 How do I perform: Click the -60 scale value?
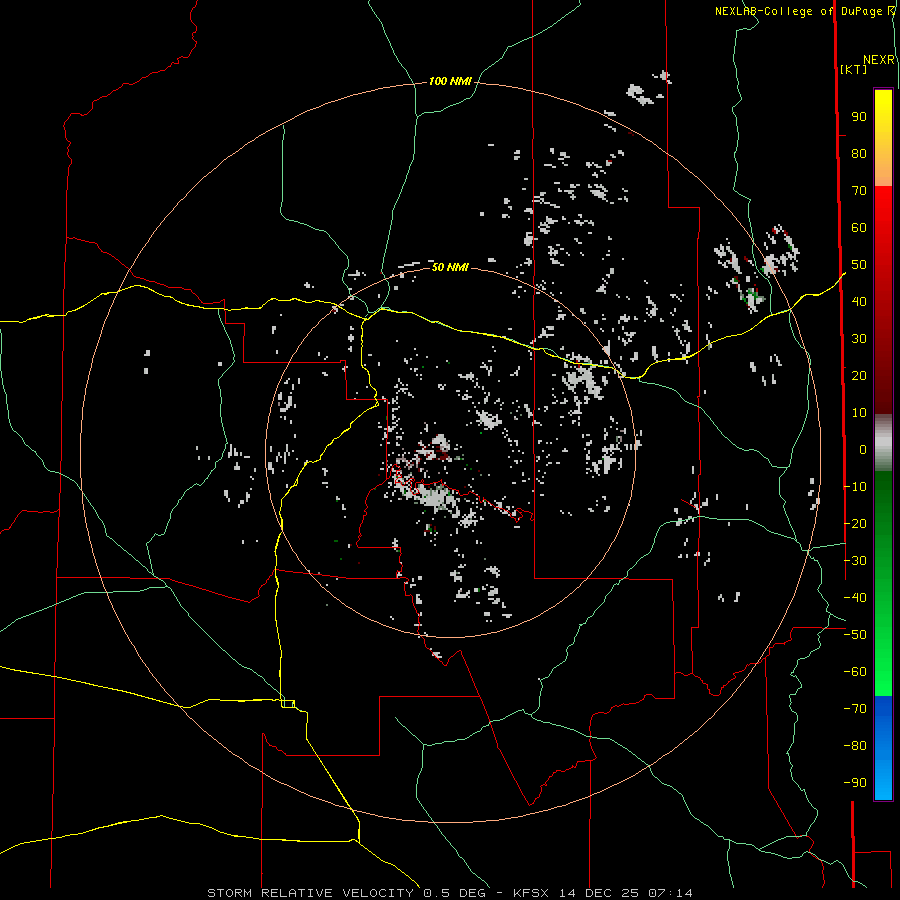[855, 672]
